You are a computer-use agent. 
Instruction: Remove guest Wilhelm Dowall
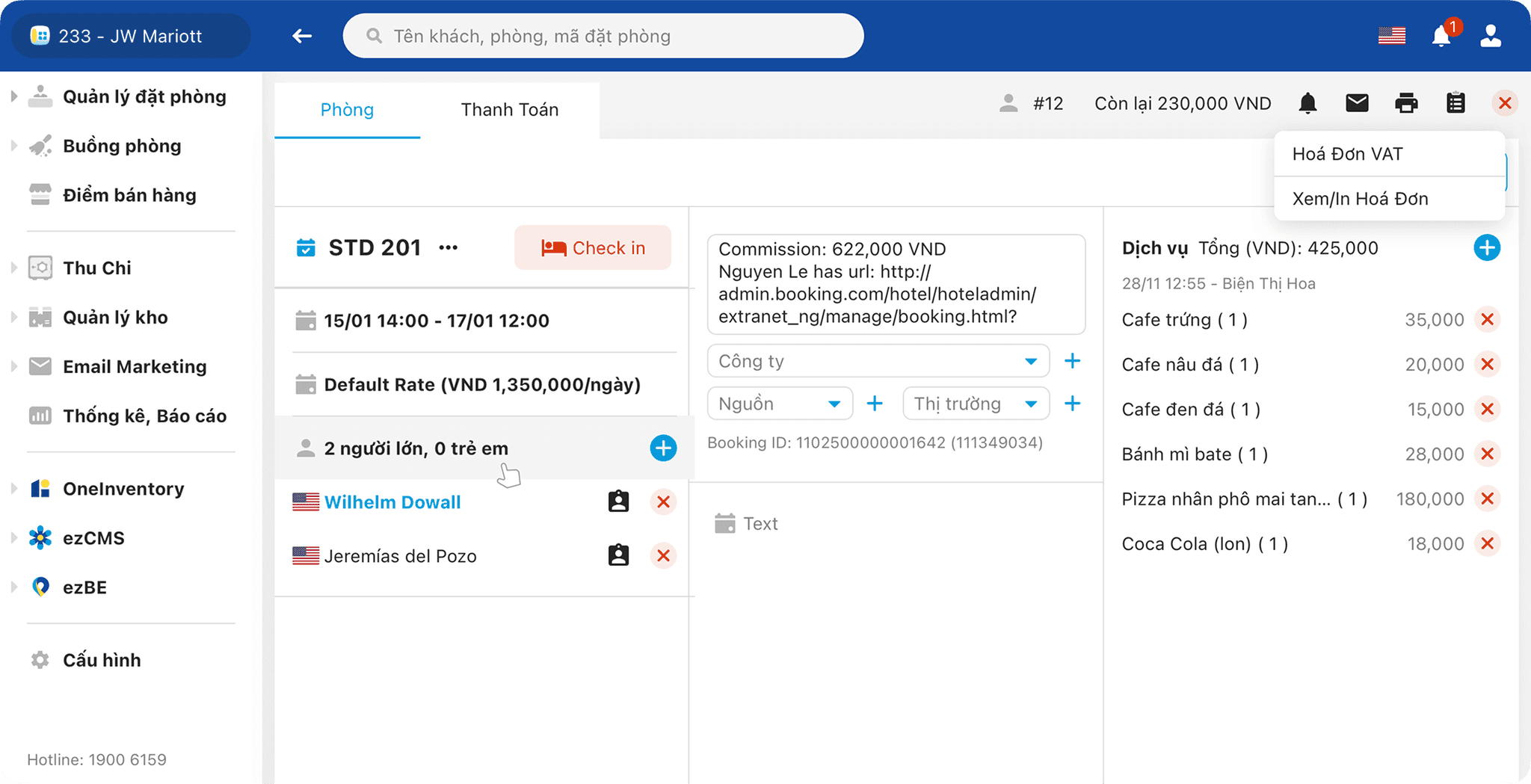coord(663,501)
